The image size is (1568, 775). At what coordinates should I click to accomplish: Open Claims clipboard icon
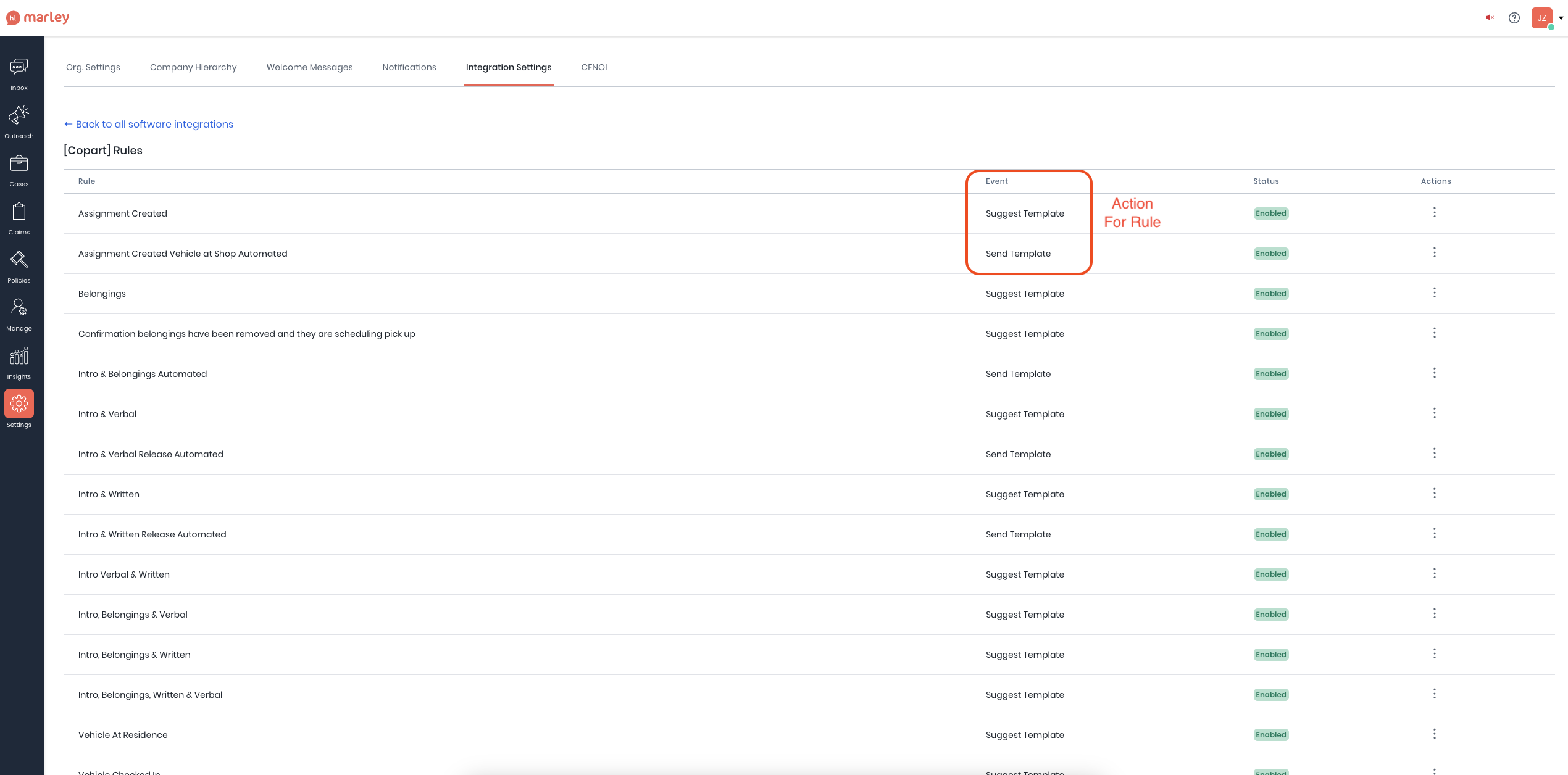pyautogui.click(x=19, y=212)
